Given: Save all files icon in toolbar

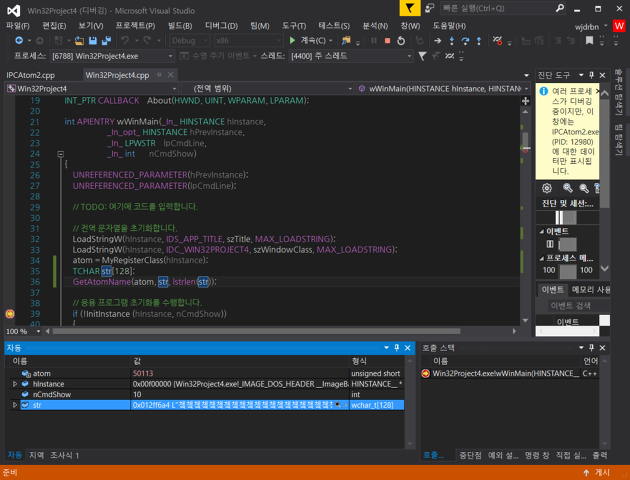Looking at the screenshot, I should pyautogui.click(x=106, y=41).
